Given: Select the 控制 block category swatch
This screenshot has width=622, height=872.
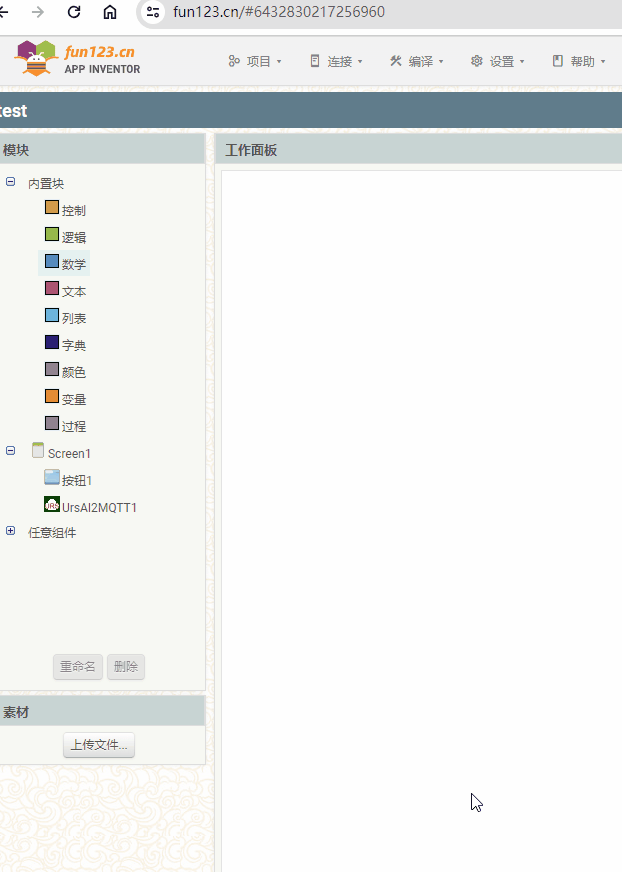Looking at the screenshot, I should (52, 207).
